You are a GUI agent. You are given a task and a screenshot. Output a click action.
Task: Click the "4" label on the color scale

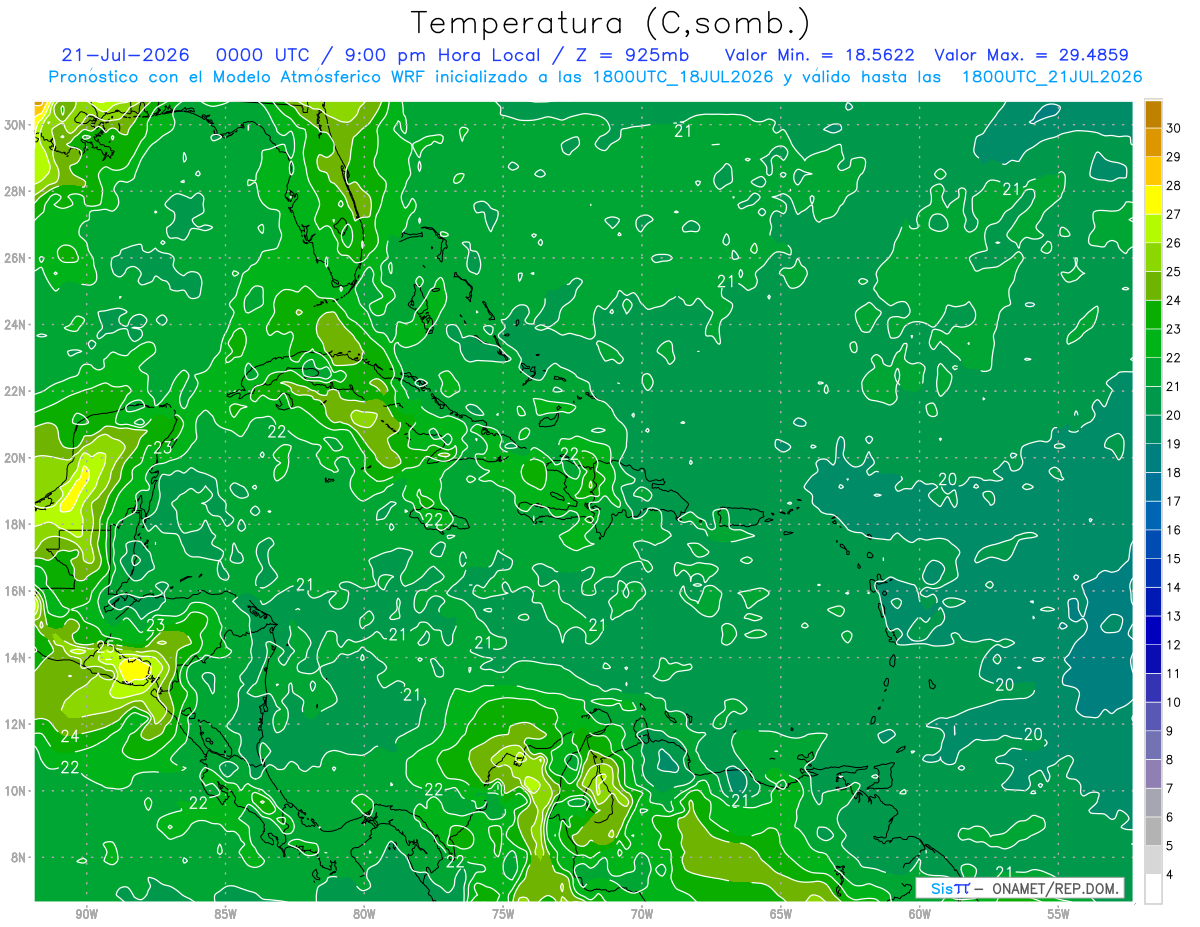click(x=1170, y=875)
